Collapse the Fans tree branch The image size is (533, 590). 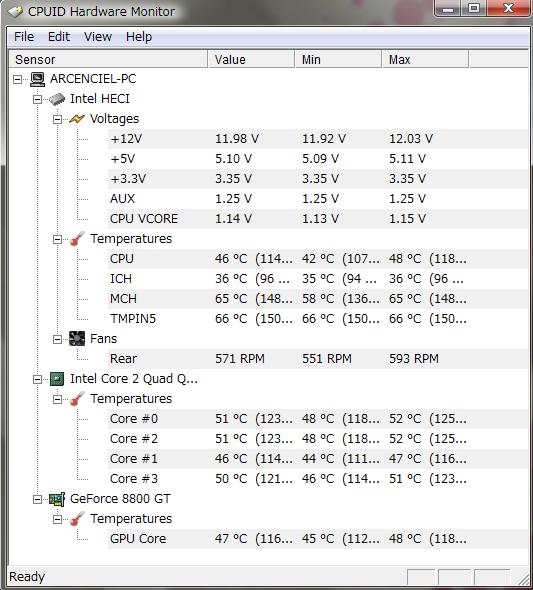click(57, 339)
